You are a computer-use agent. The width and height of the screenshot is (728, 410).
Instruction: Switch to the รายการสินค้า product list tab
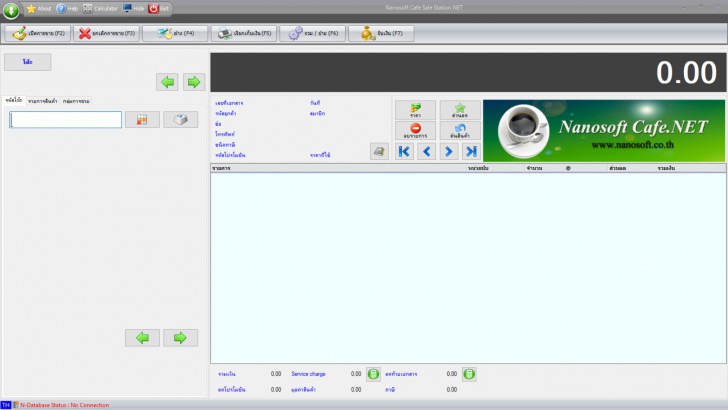[x=42, y=101]
